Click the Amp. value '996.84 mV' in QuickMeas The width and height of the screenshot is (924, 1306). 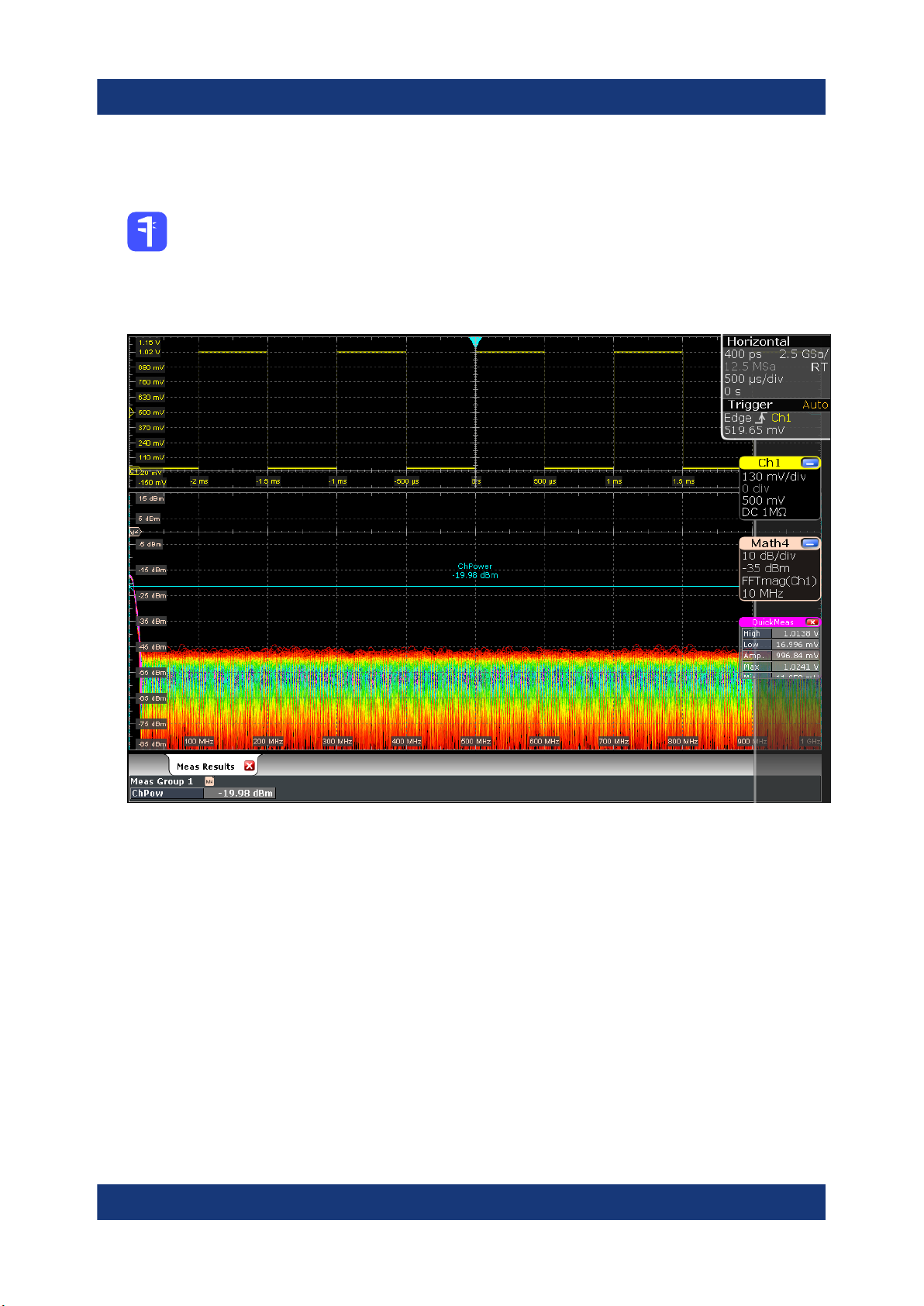pos(796,656)
